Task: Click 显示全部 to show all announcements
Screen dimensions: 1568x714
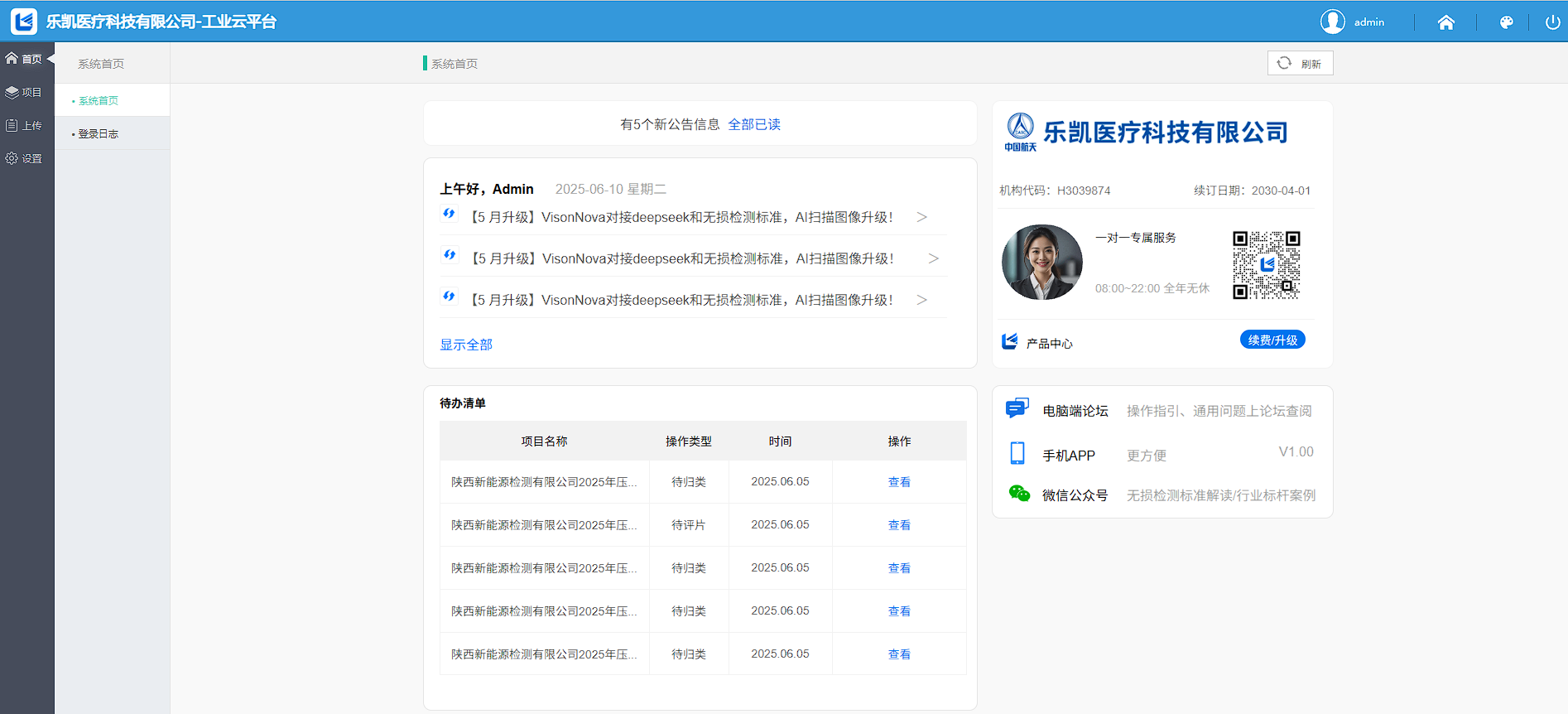Action: coord(466,345)
